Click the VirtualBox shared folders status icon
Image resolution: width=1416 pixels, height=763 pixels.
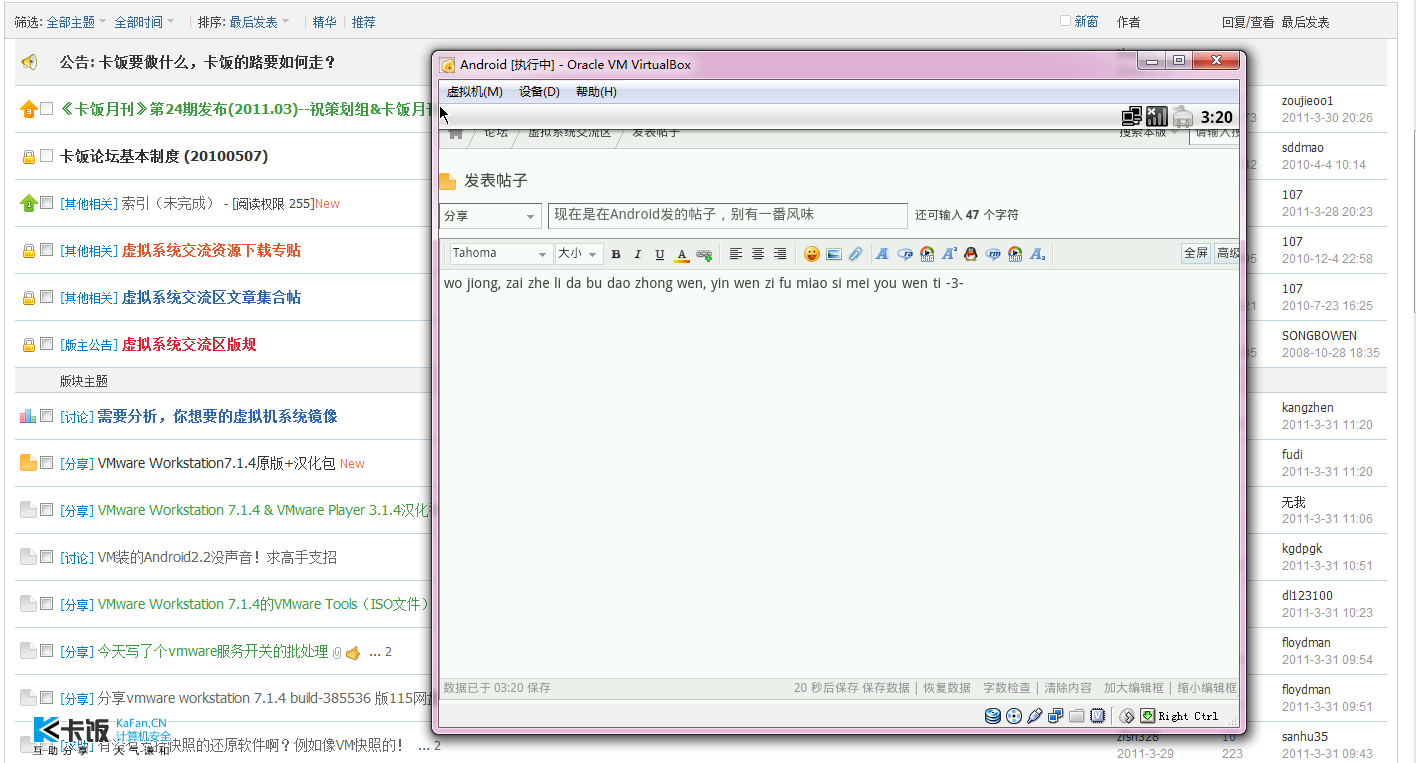1076,715
